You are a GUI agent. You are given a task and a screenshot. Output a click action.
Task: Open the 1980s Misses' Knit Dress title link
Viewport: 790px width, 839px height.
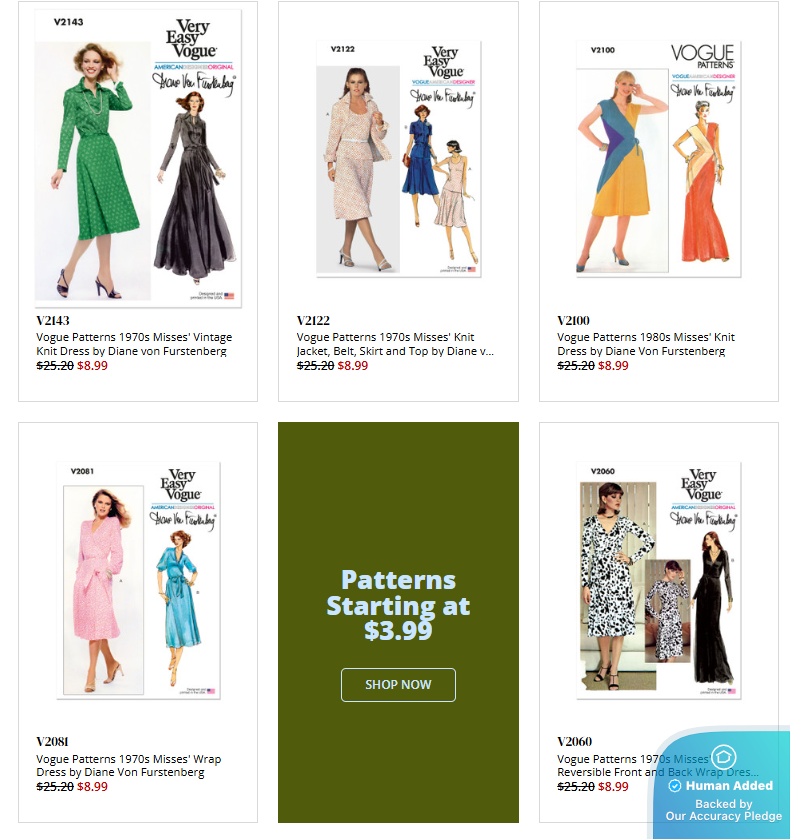point(645,344)
